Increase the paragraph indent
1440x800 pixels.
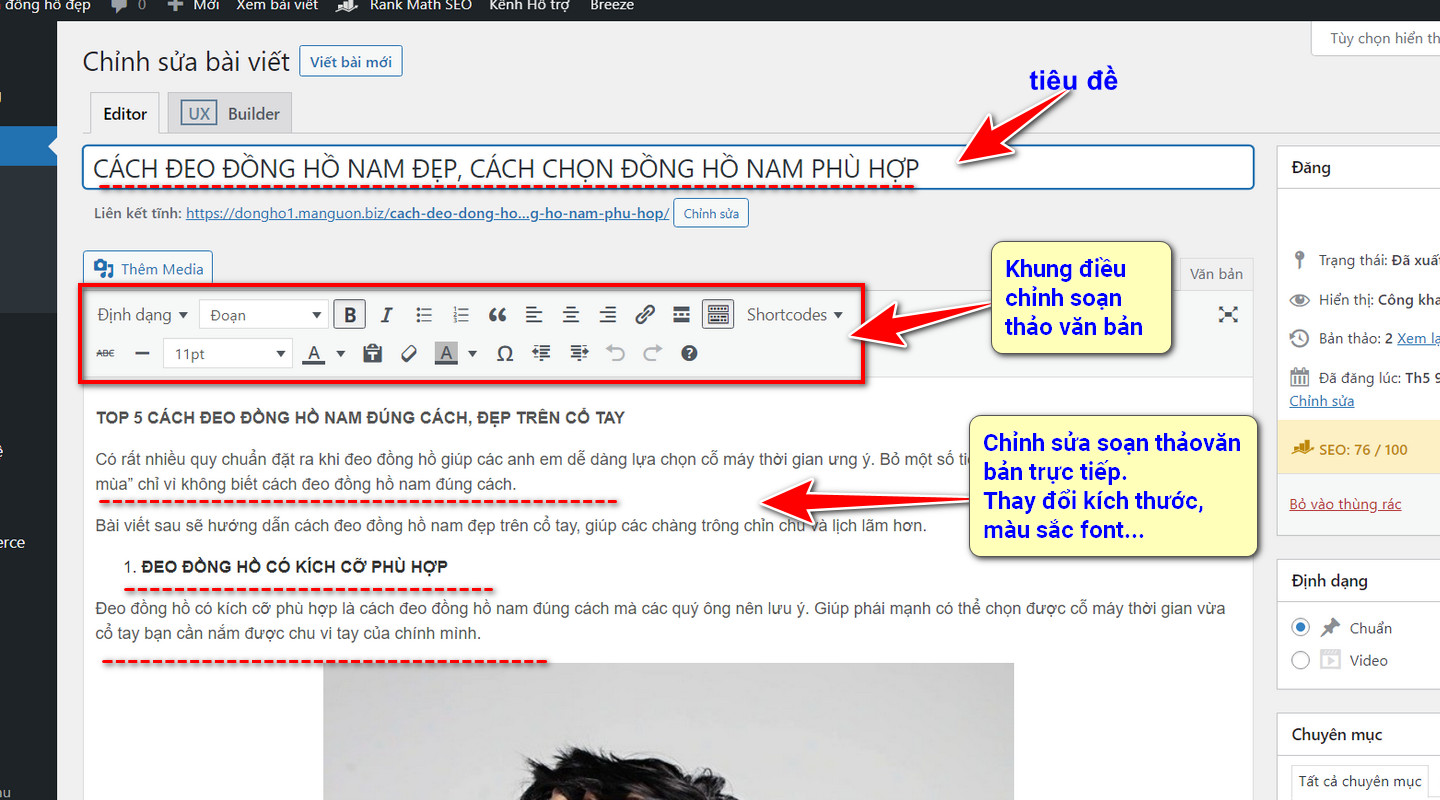coord(578,353)
